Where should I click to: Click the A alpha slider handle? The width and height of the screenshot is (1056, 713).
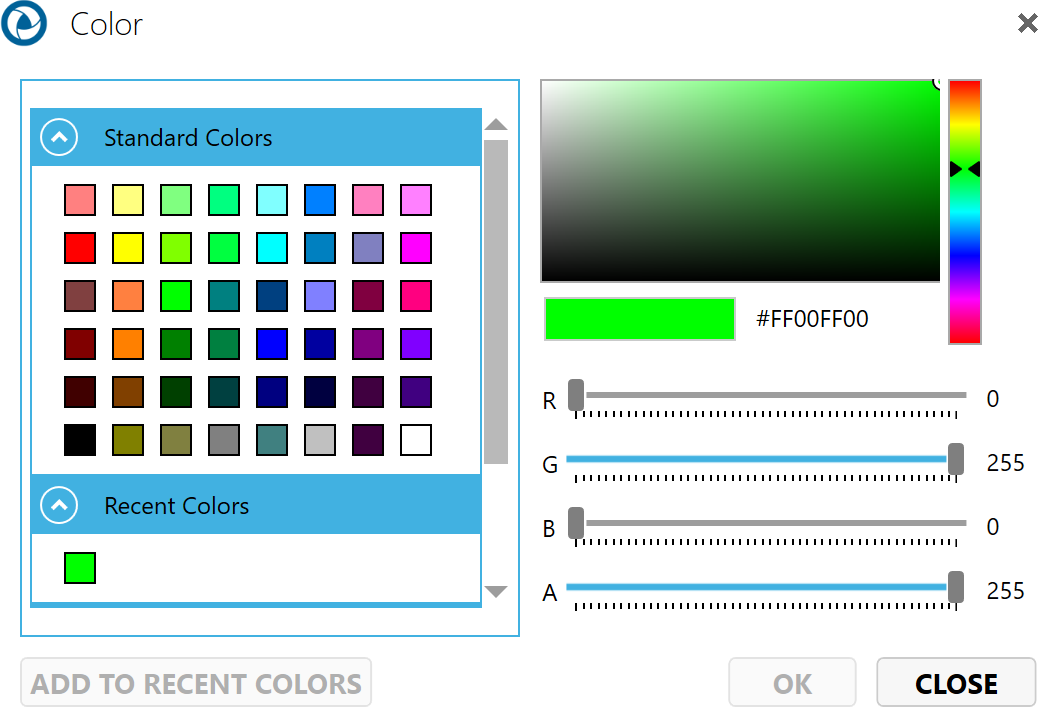(x=956, y=587)
